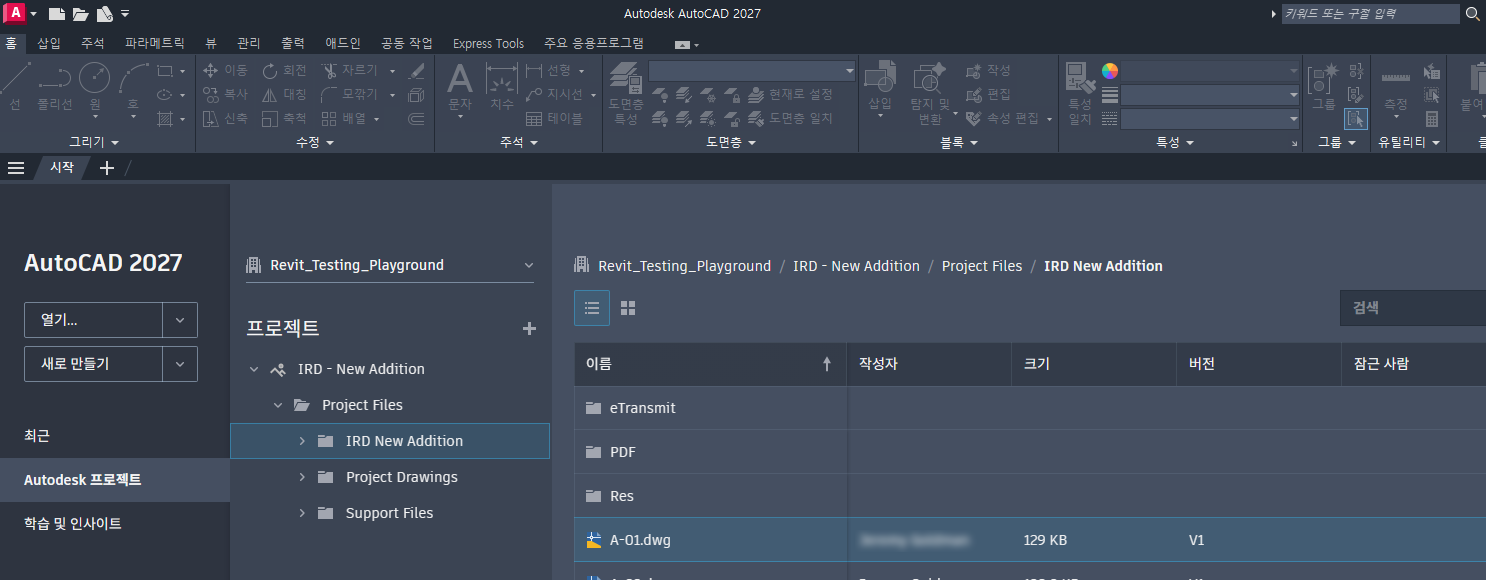
Task: Expand the 수정 panel dropdown
Action: coord(315,143)
